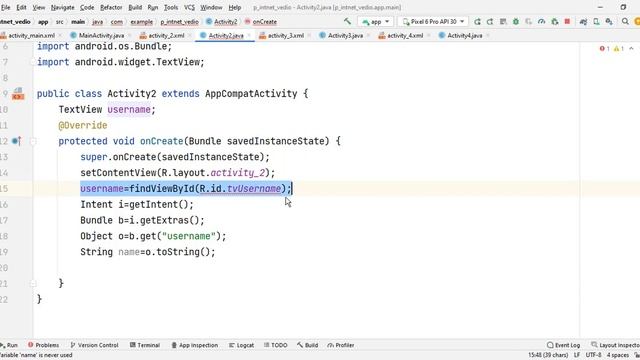Image resolution: width=640 pixels, height=360 pixels.
Task: Click the green Debug bug icon
Action: tap(516, 22)
